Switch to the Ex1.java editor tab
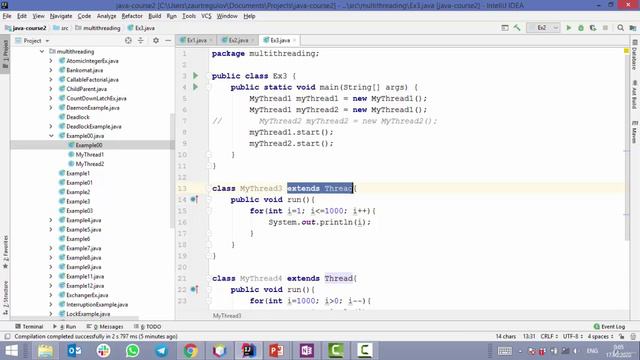Viewport: 640px width, 360px height. click(196, 40)
